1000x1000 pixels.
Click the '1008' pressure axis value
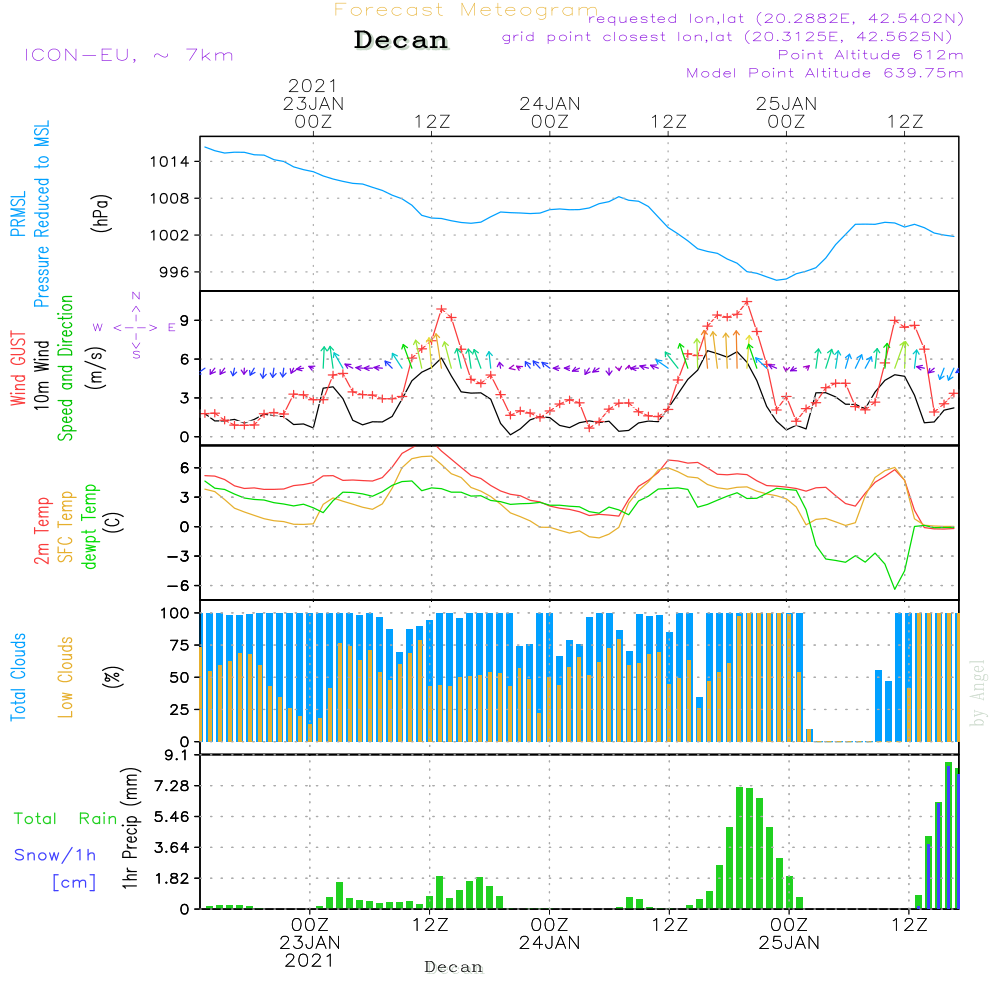coord(170,199)
